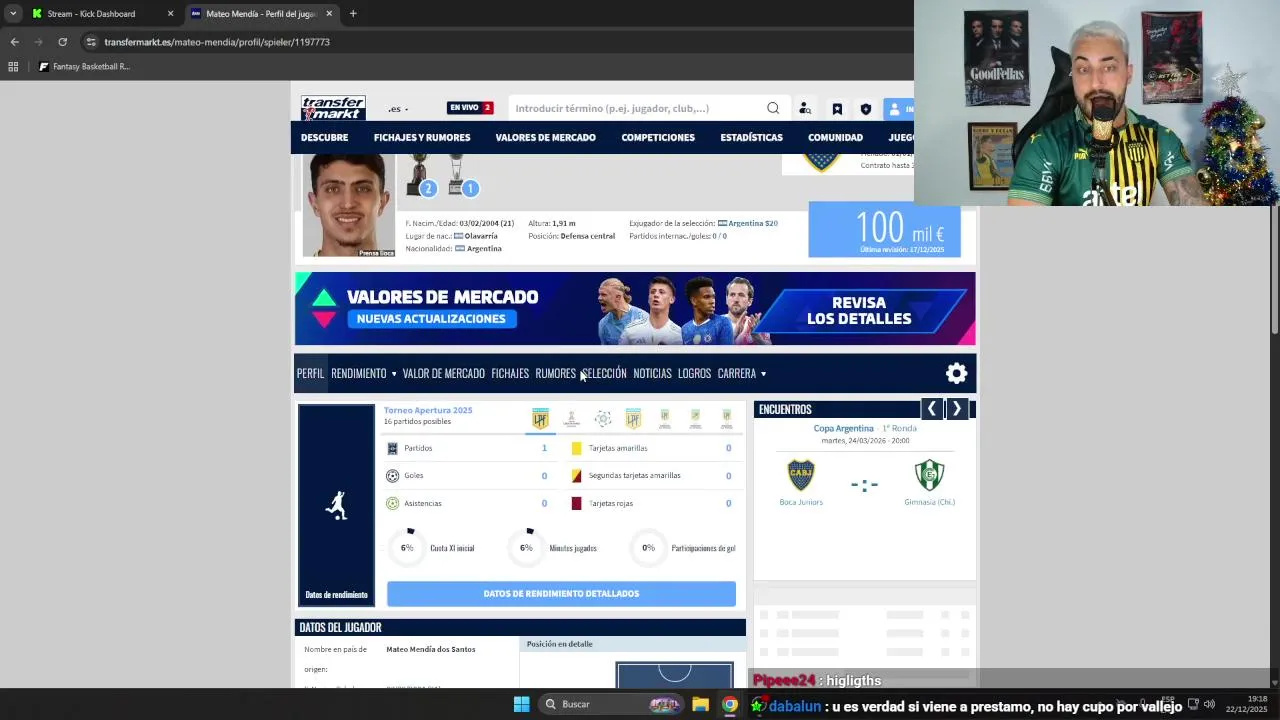This screenshot has height=720, width=1280.
Task: Open the .es language dropdown
Action: 399,109
